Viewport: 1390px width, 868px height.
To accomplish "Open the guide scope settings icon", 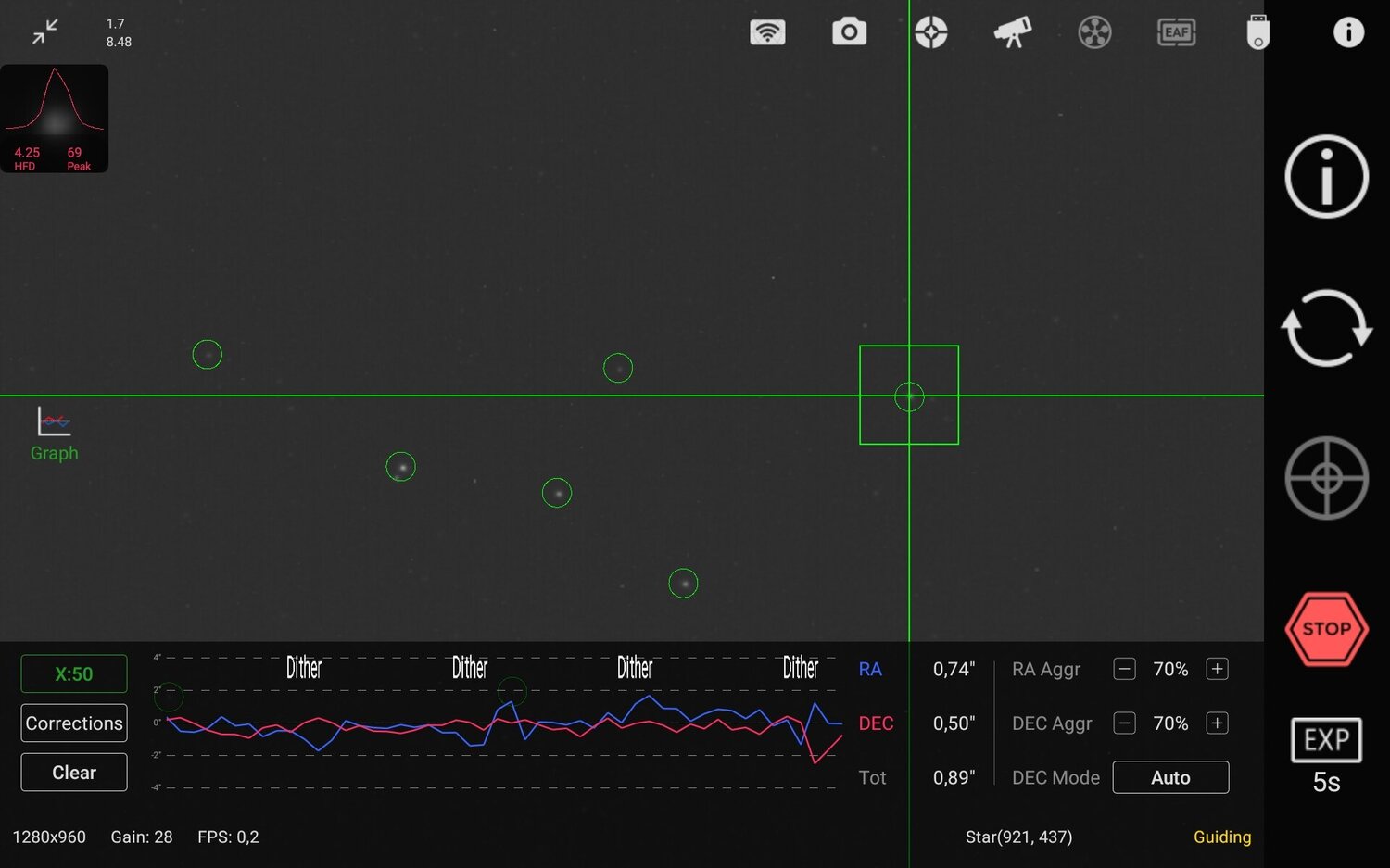I will 930,31.
